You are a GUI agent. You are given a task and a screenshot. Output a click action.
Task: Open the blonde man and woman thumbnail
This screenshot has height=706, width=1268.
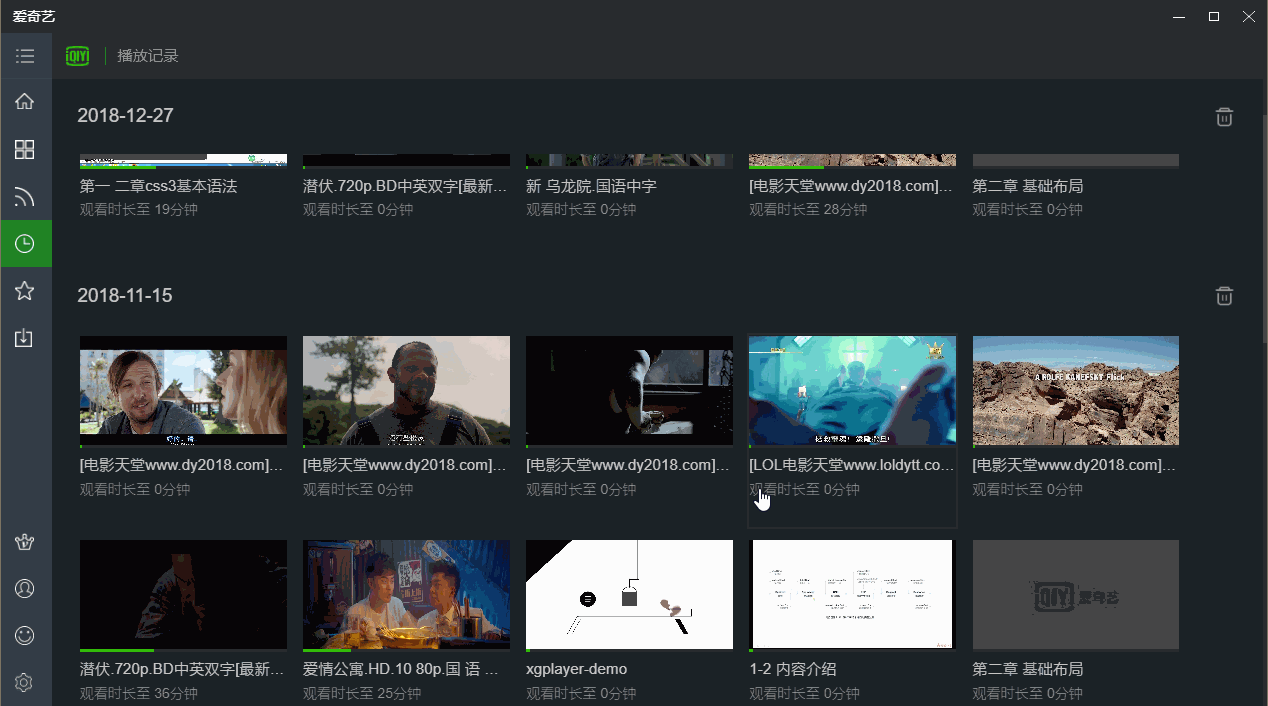[x=183, y=390]
